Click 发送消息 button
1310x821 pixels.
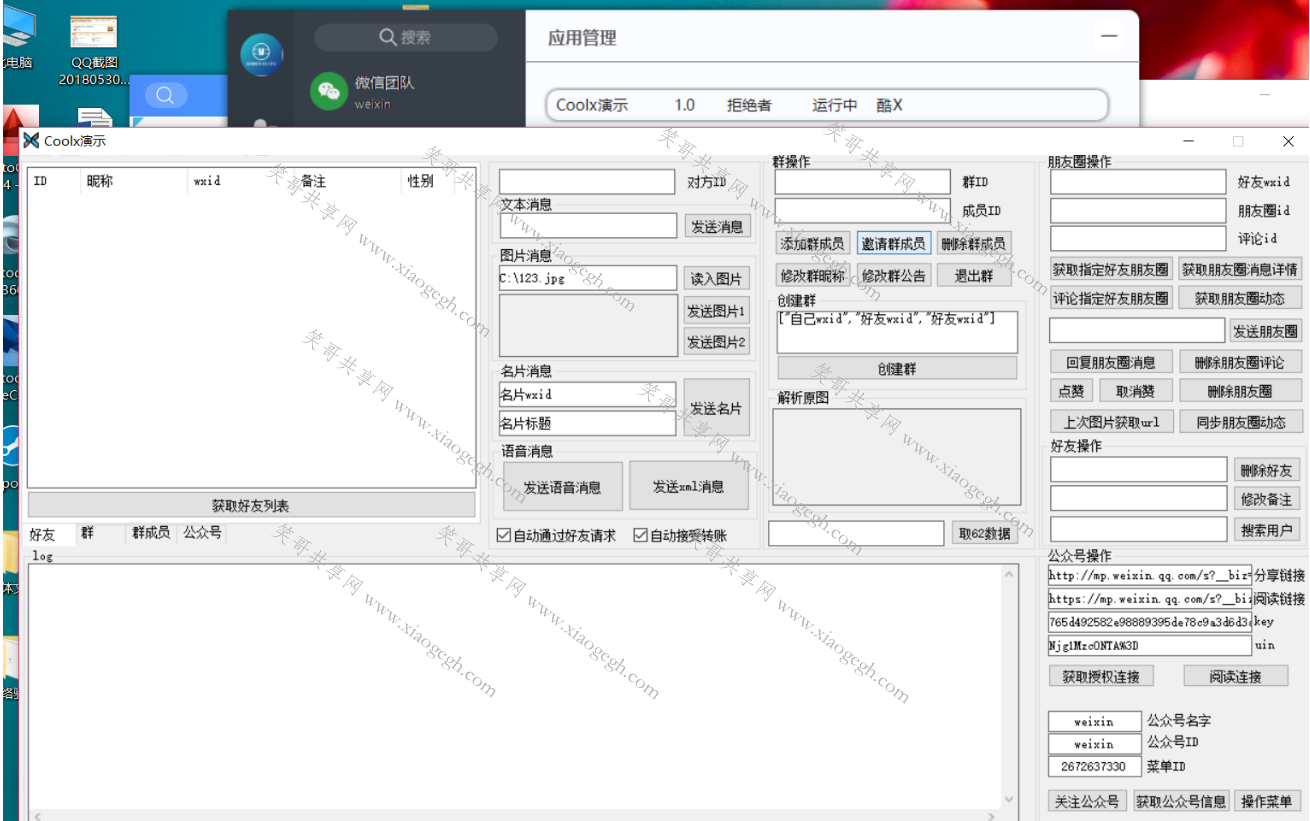pyautogui.click(x=718, y=227)
